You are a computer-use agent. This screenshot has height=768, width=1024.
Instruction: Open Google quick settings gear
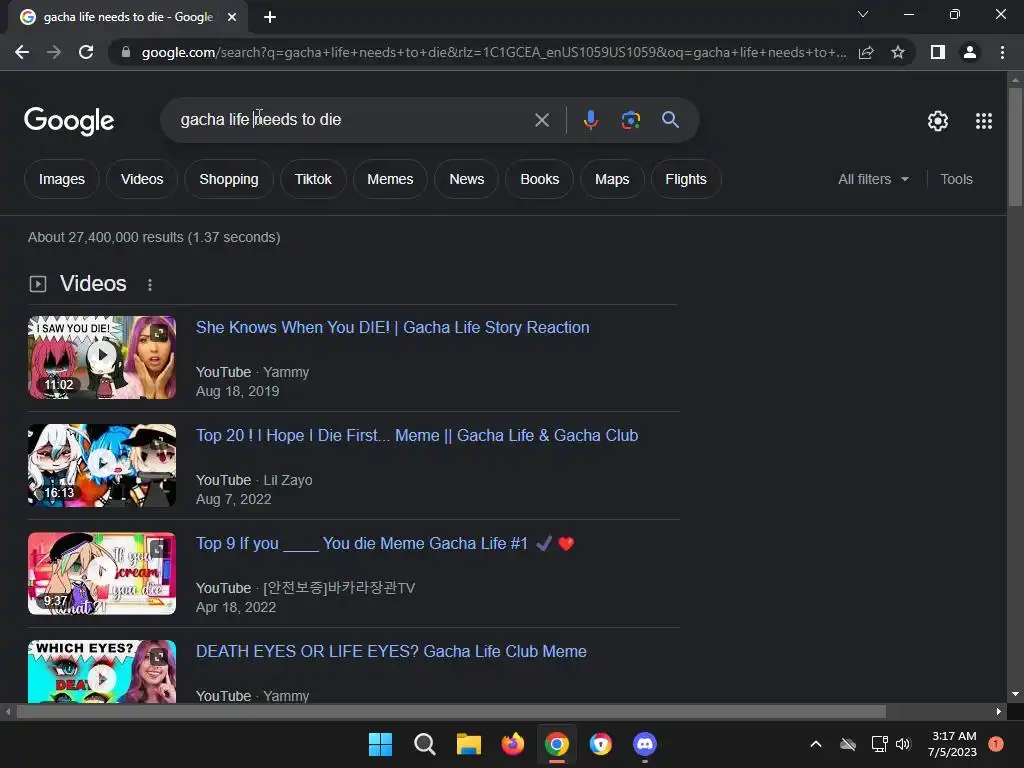[x=938, y=121]
